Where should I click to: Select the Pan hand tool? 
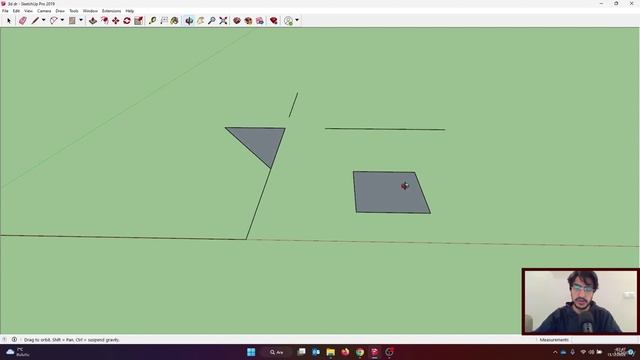(x=200, y=20)
